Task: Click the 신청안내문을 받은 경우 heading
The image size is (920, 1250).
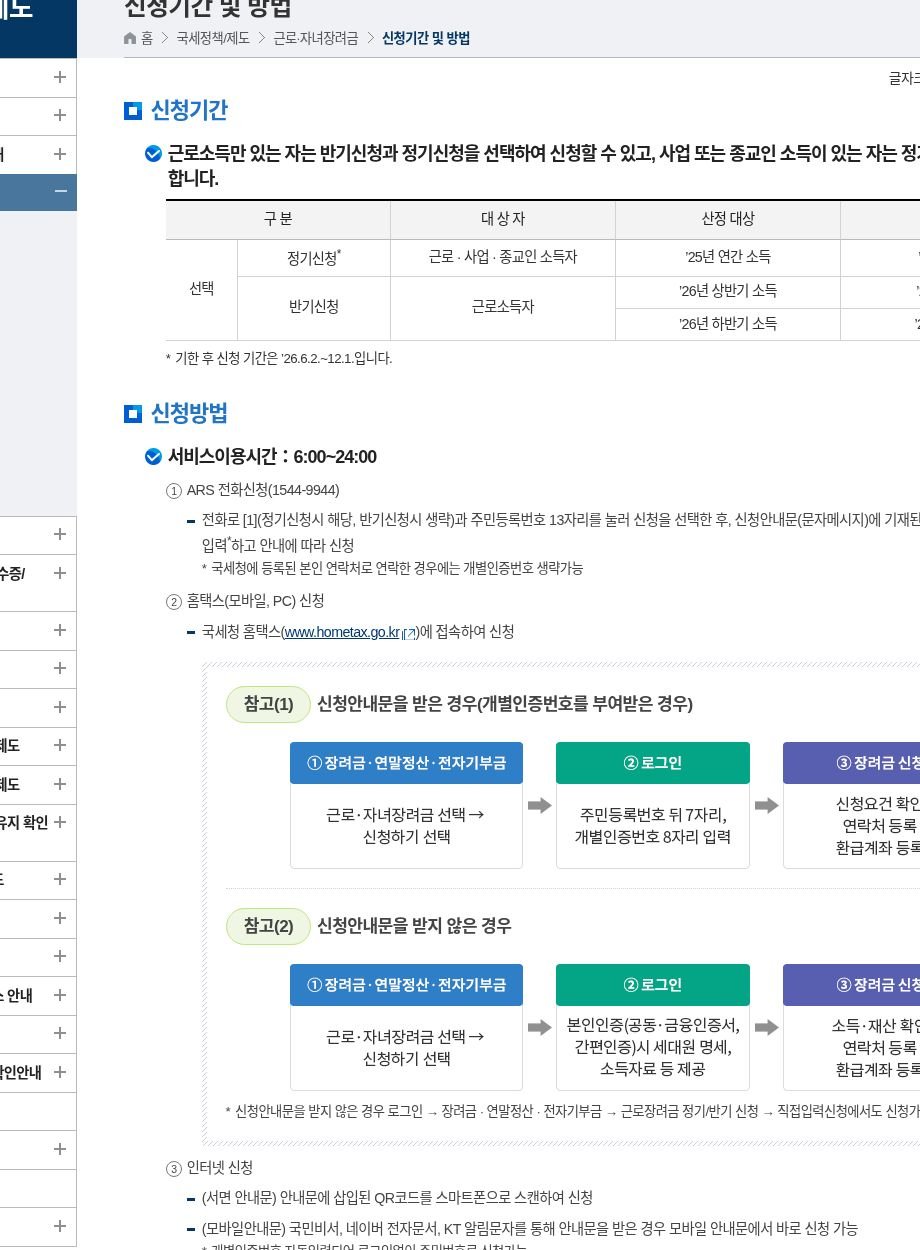Action: point(505,704)
